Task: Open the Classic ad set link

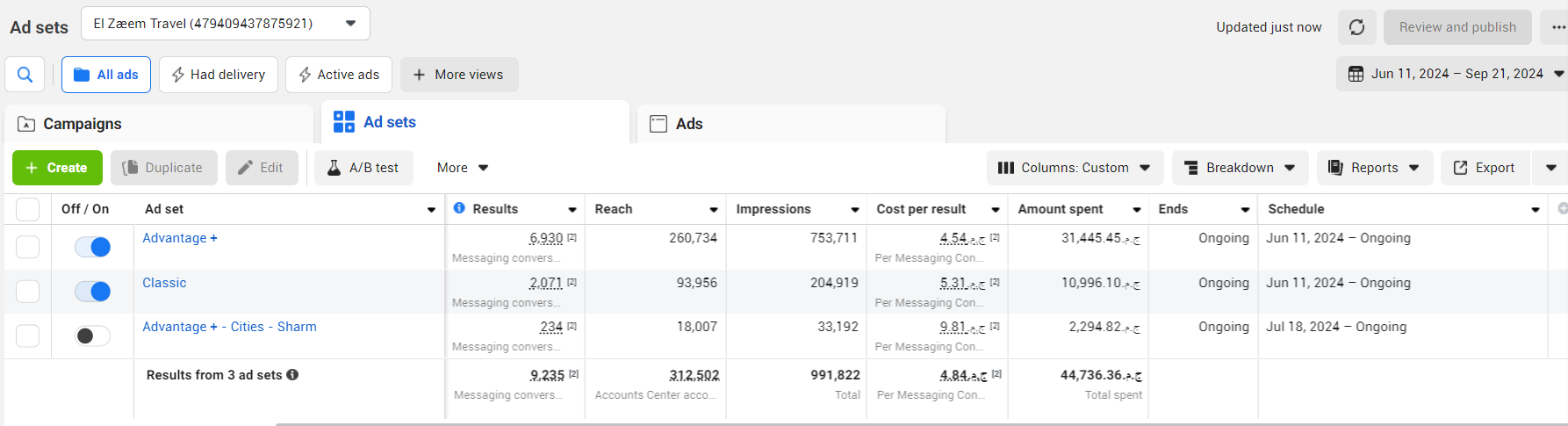Action: (x=164, y=283)
